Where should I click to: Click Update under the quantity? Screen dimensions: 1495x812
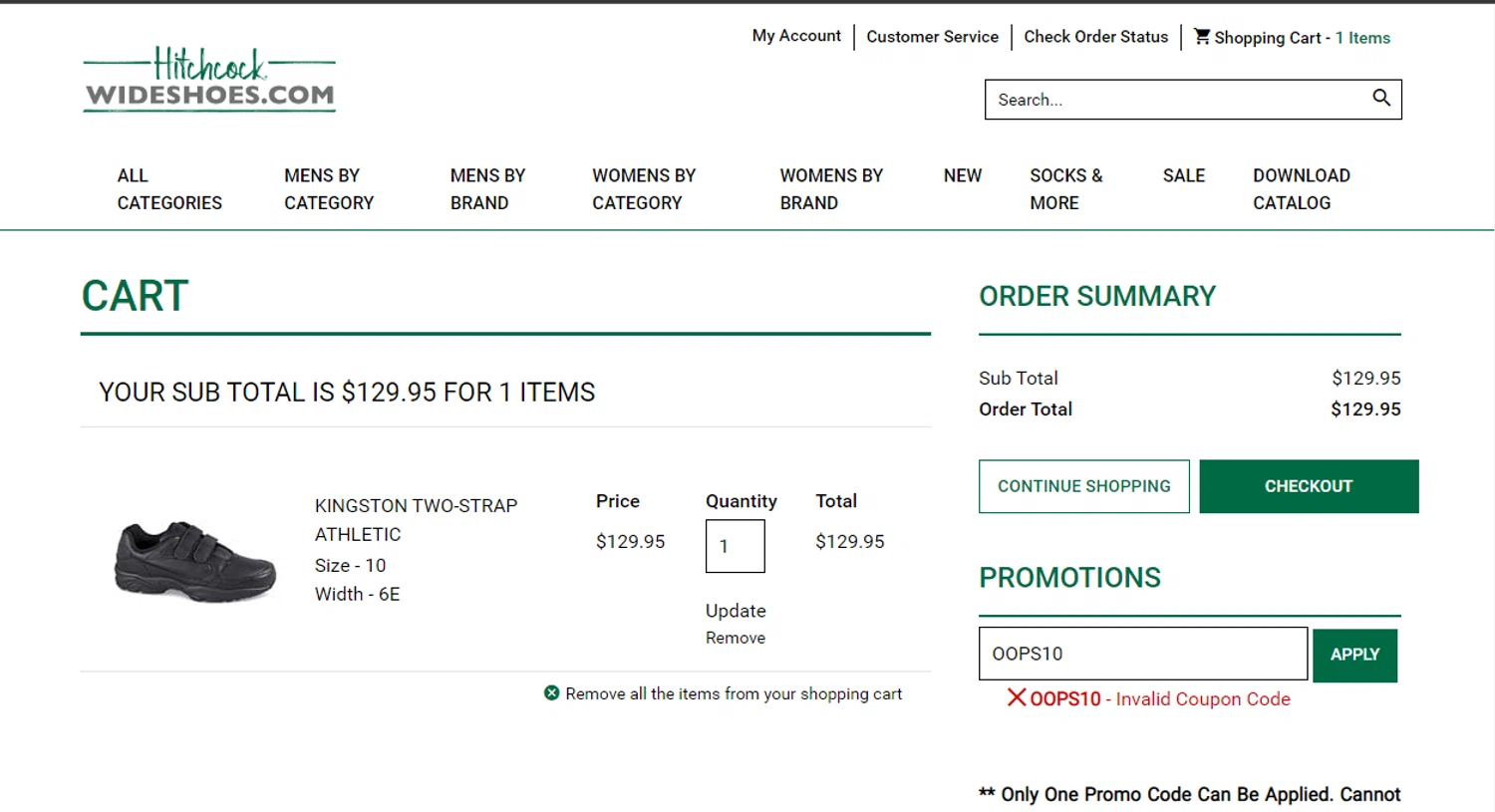736,611
